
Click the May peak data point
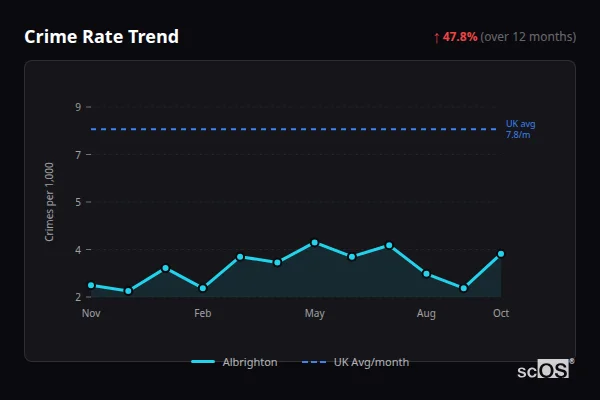(x=315, y=243)
